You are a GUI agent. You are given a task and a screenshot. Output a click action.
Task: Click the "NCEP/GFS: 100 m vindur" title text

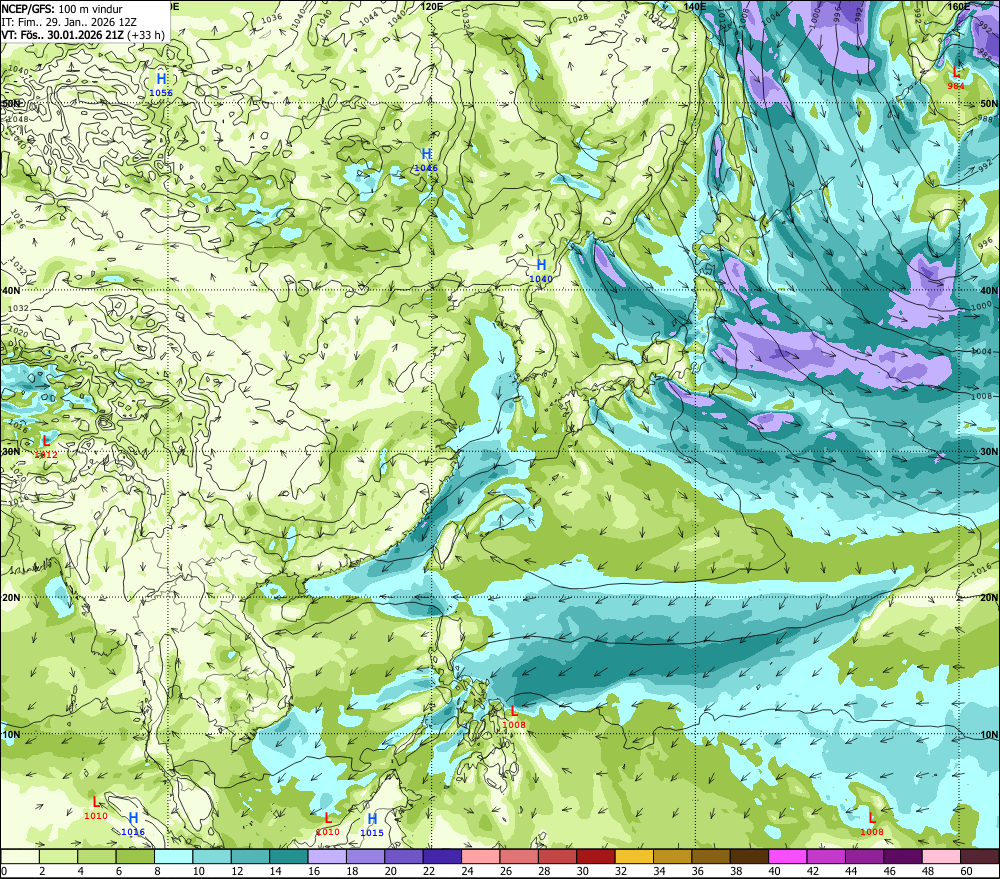pyautogui.click(x=62, y=9)
